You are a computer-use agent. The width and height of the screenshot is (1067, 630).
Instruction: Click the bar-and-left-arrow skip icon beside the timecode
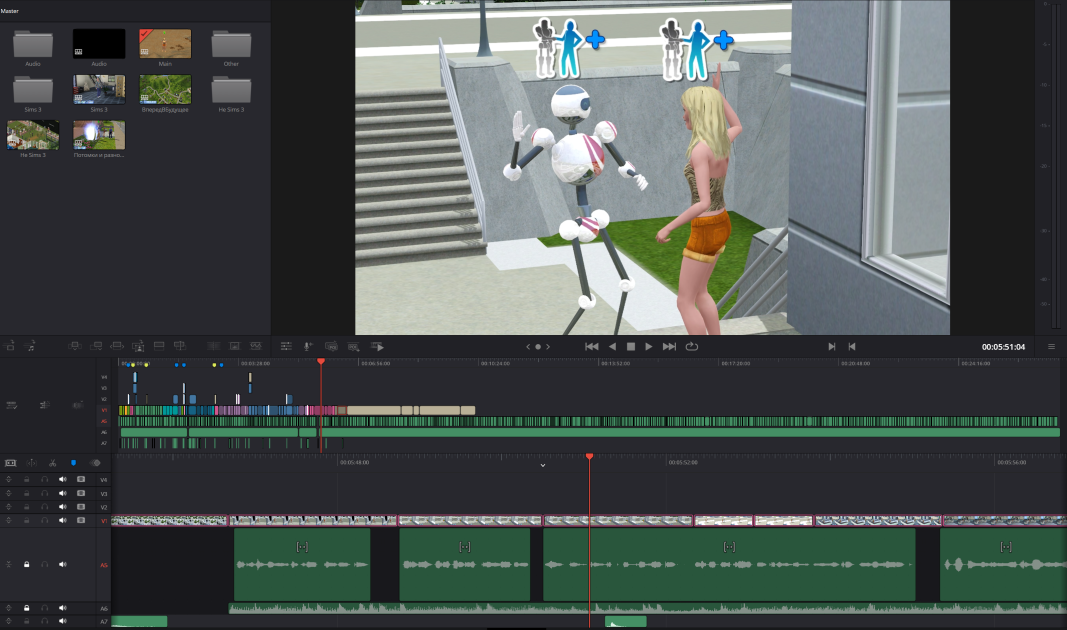(852, 346)
